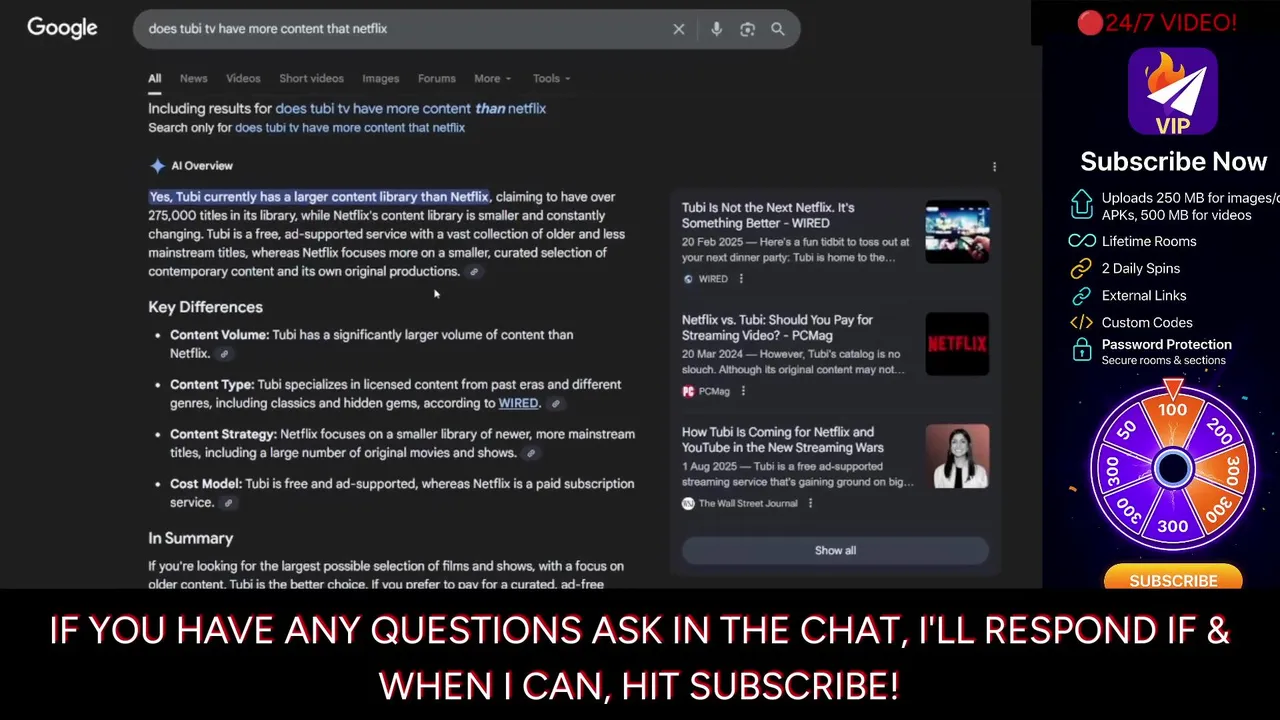The image size is (1280, 720).
Task: Open 'Tubi Is Not the Next Netflix' article
Action: click(768, 215)
